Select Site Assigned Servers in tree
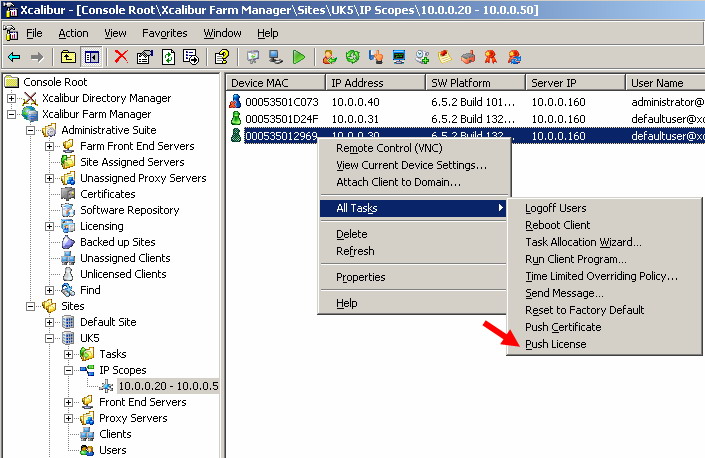 [x=132, y=162]
